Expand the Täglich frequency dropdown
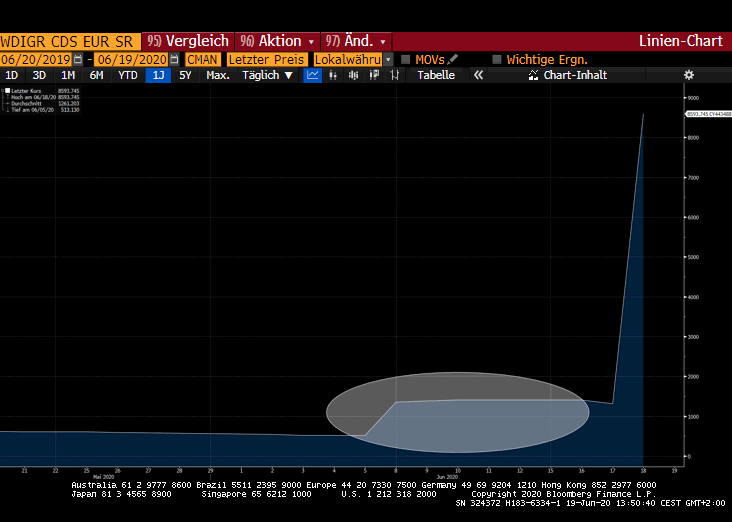 click(267, 75)
